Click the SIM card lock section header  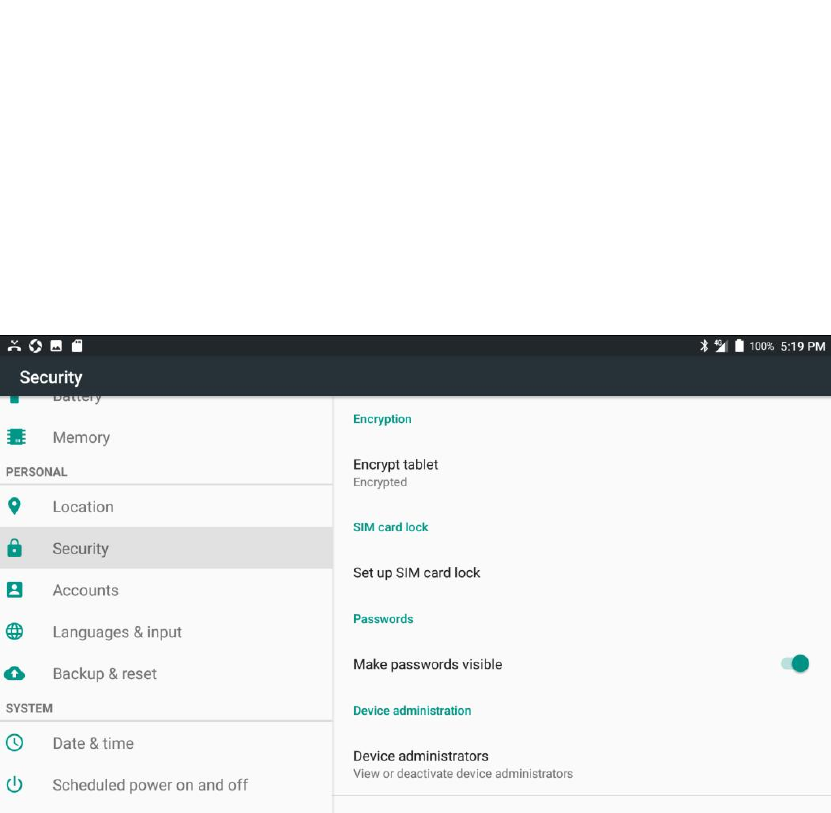point(391,527)
